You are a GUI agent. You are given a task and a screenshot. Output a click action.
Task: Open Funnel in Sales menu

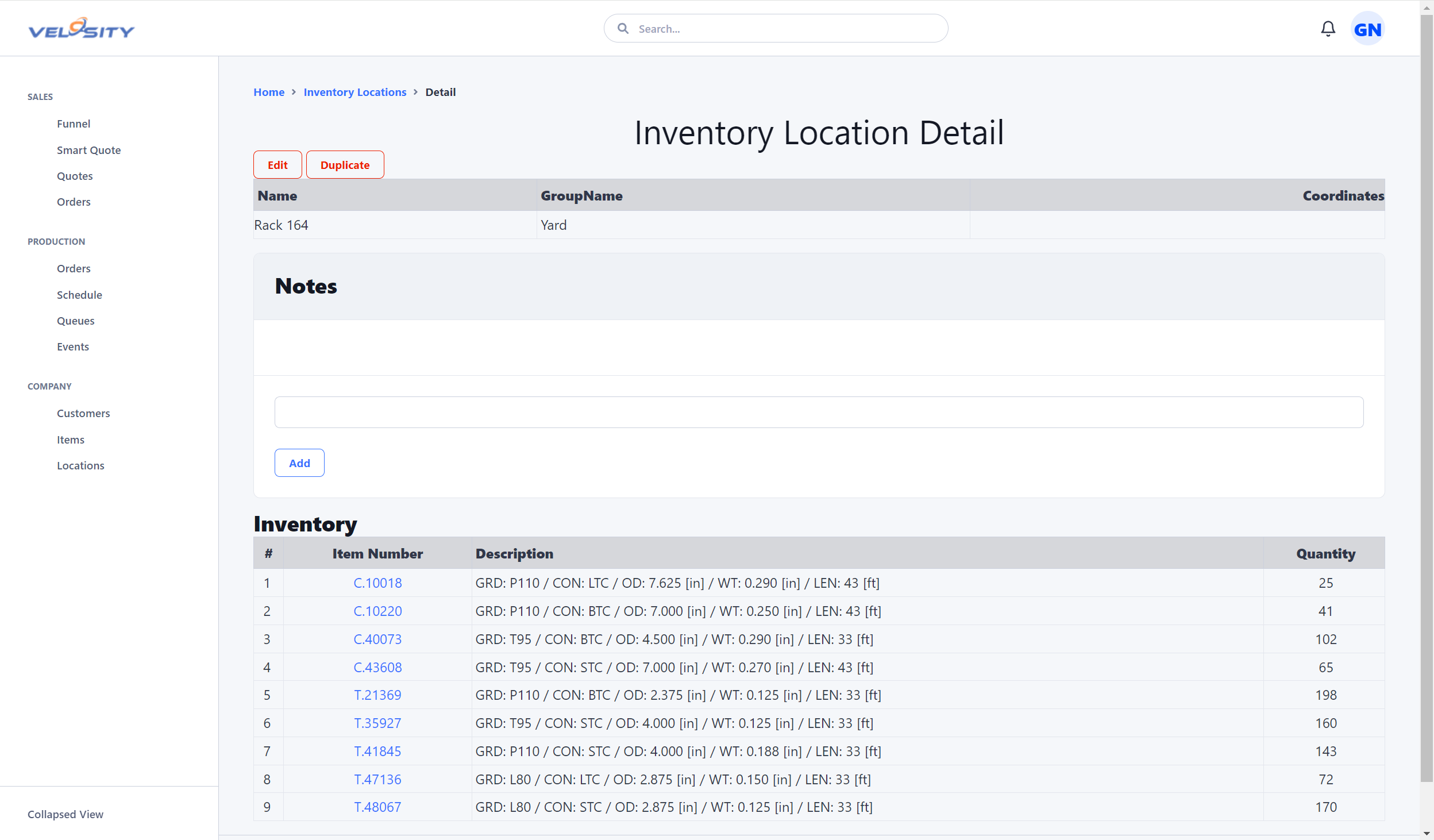(74, 124)
